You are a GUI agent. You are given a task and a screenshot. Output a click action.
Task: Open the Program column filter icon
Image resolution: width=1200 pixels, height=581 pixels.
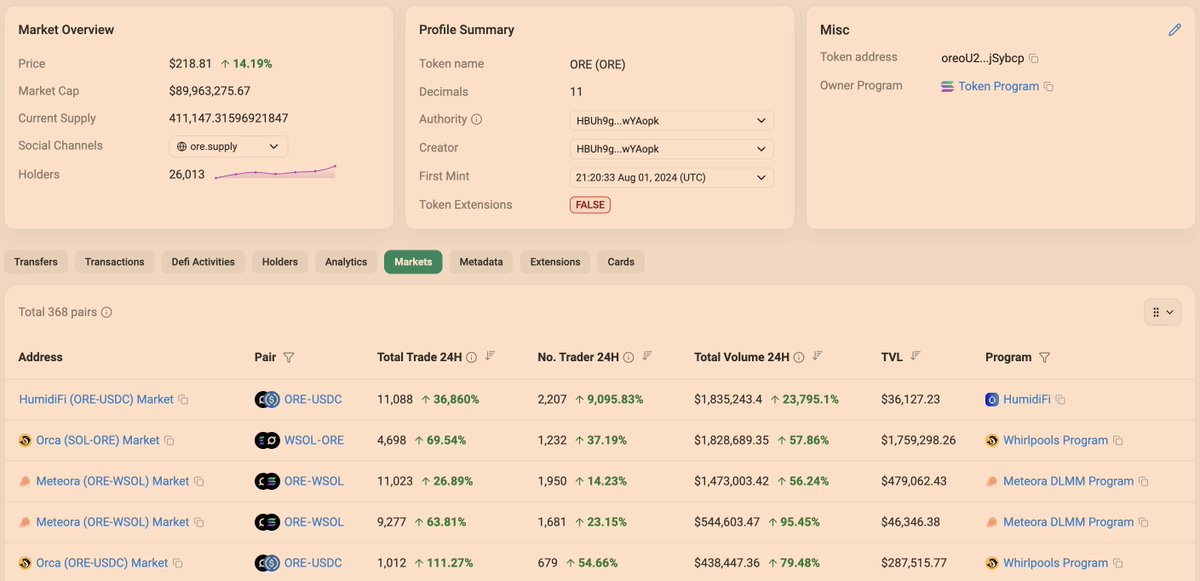coord(1045,357)
